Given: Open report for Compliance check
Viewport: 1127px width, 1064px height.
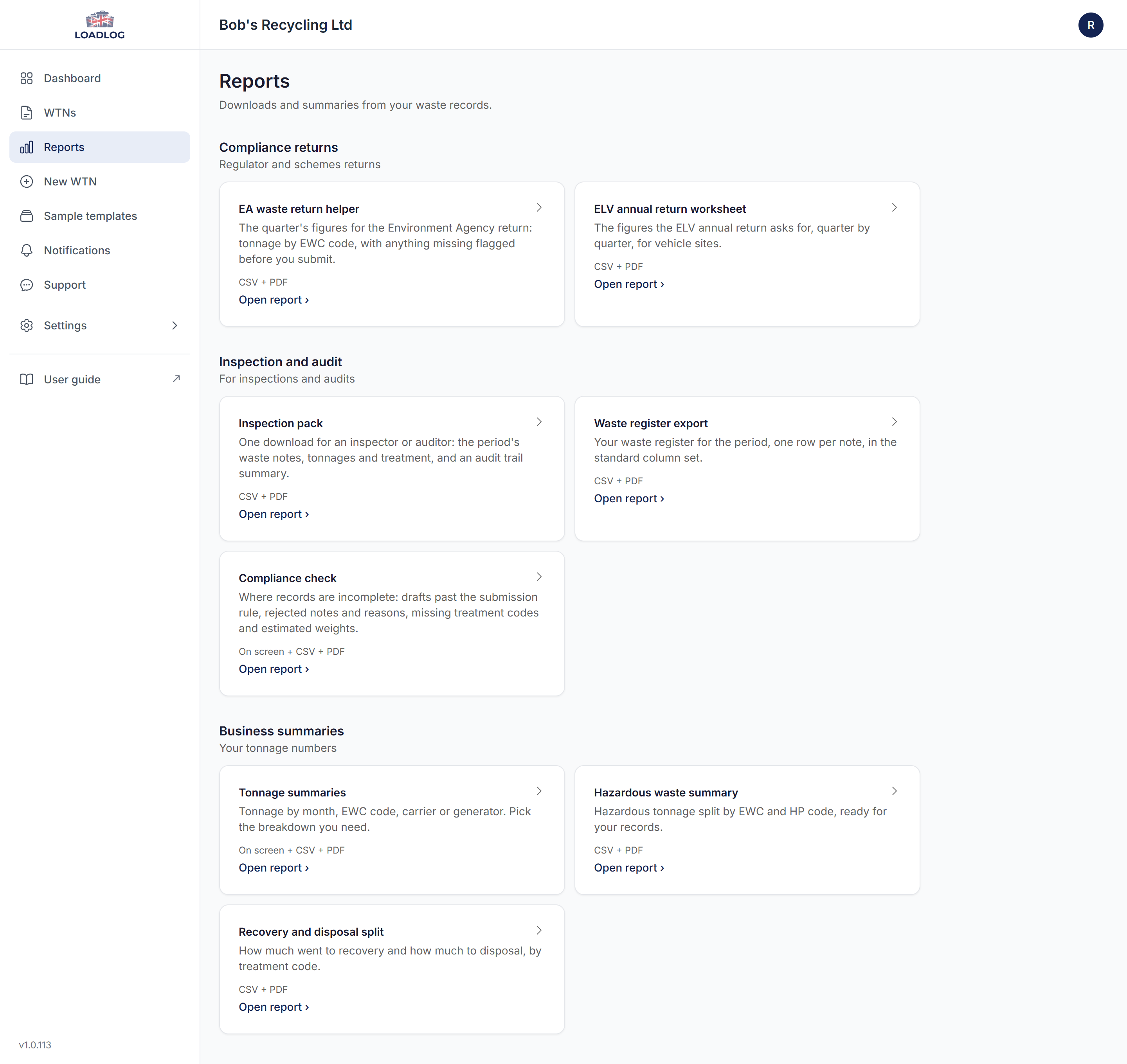Looking at the screenshot, I should (x=274, y=669).
